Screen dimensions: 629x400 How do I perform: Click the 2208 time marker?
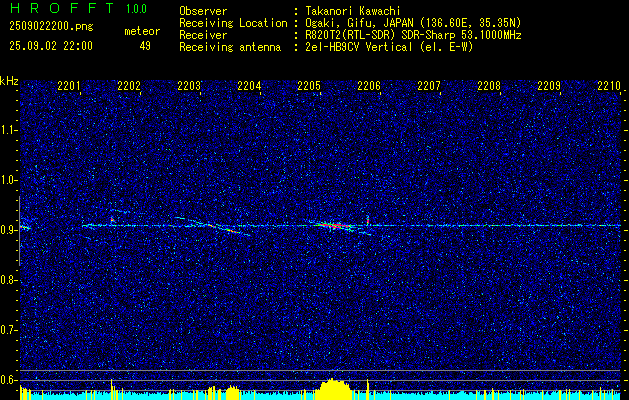(x=489, y=86)
